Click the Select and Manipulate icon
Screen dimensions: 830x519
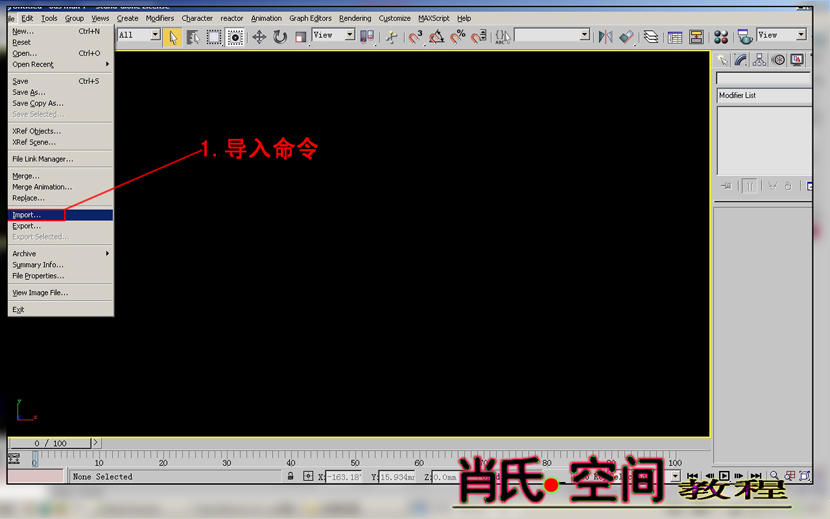click(x=392, y=37)
